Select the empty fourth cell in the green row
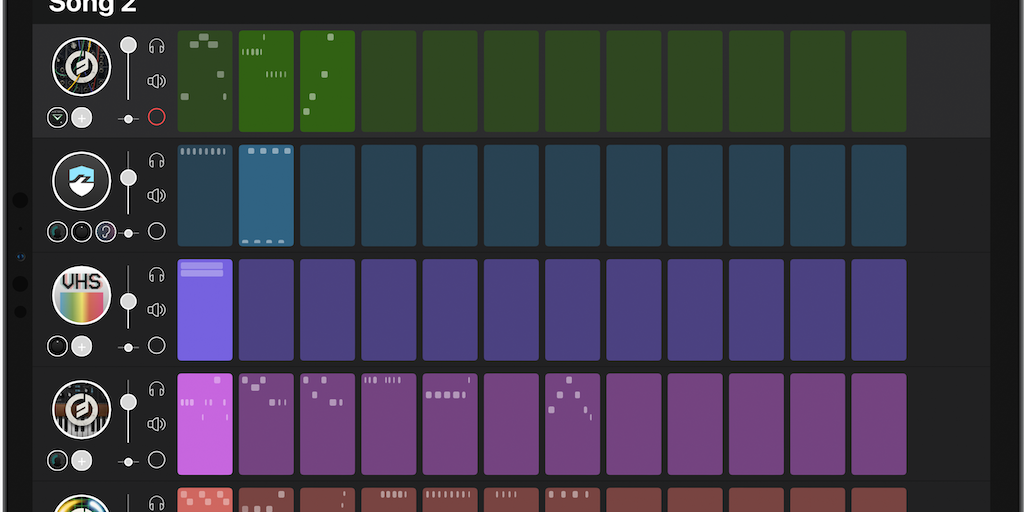The width and height of the screenshot is (1024, 512). coord(389,81)
